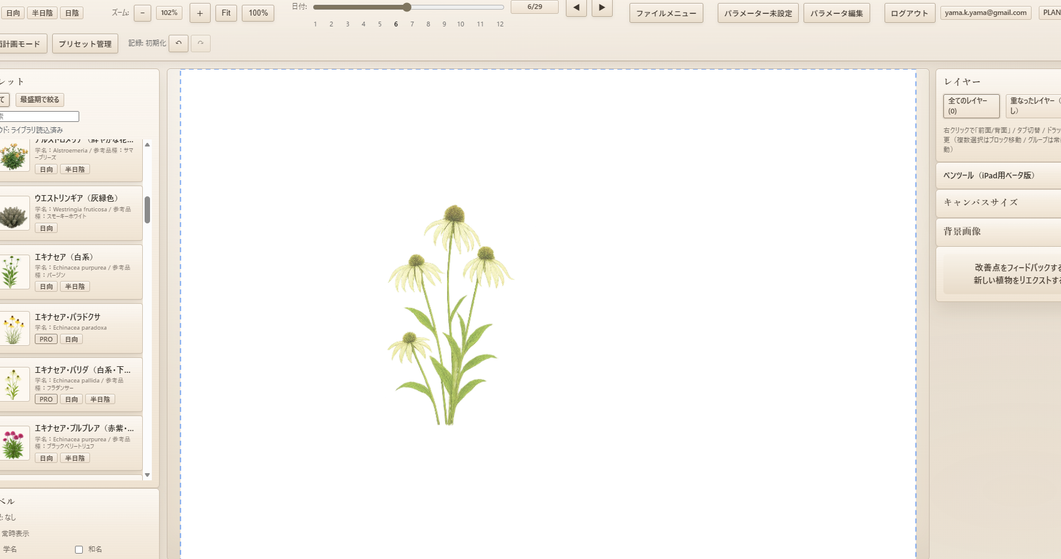Click the Fit zoom button
Screen dimensions: 1061x559
point(226,13)
